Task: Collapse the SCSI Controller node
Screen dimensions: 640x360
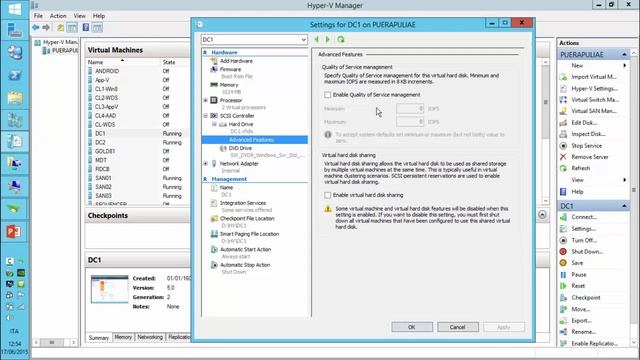Action: [x=206, y=116]
